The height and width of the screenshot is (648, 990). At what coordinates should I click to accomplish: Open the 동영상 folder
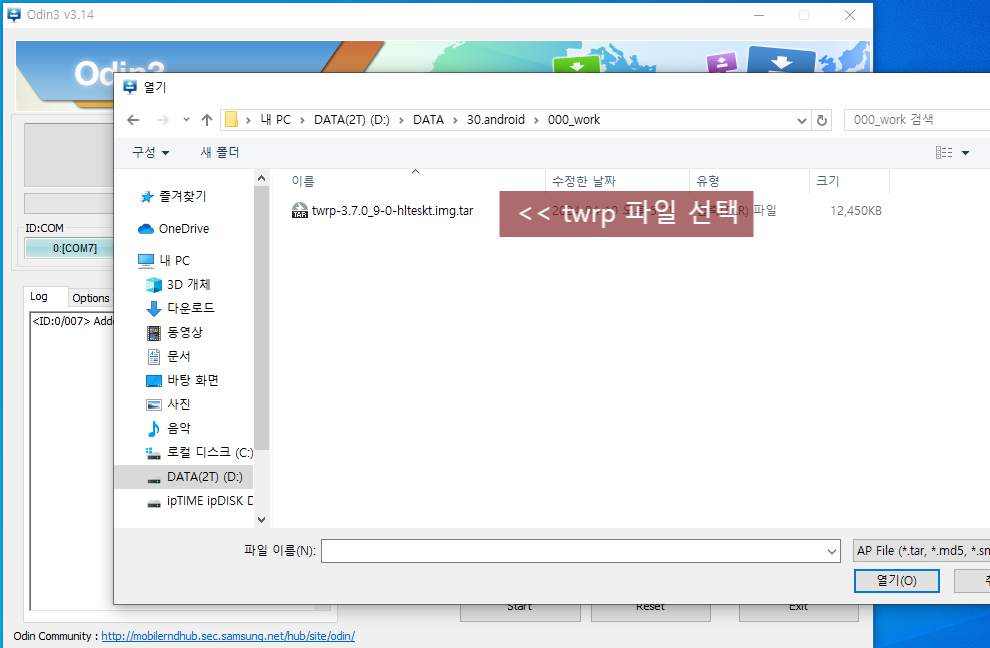(184, 332)
